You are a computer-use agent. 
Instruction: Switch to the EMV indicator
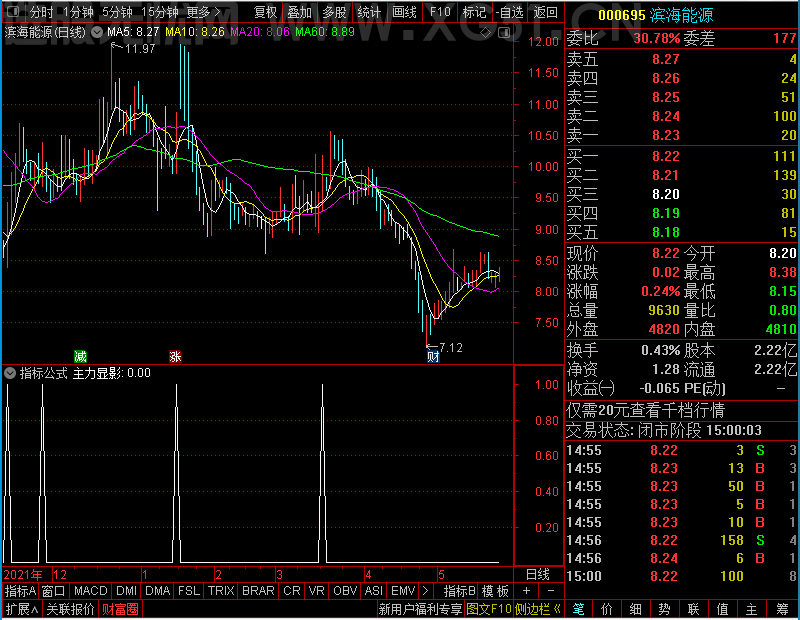(x=403, y=591)
